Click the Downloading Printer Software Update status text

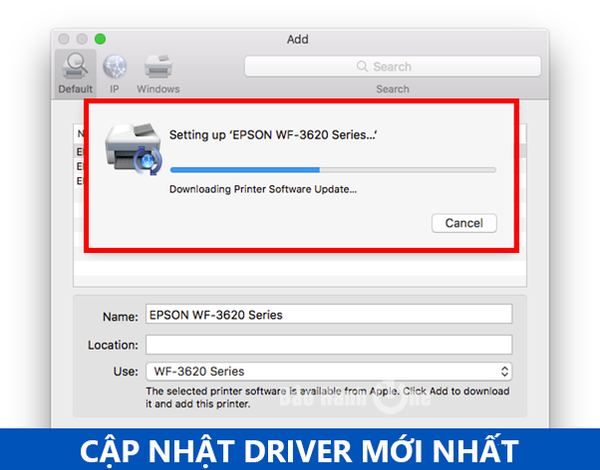coord(263,189)
